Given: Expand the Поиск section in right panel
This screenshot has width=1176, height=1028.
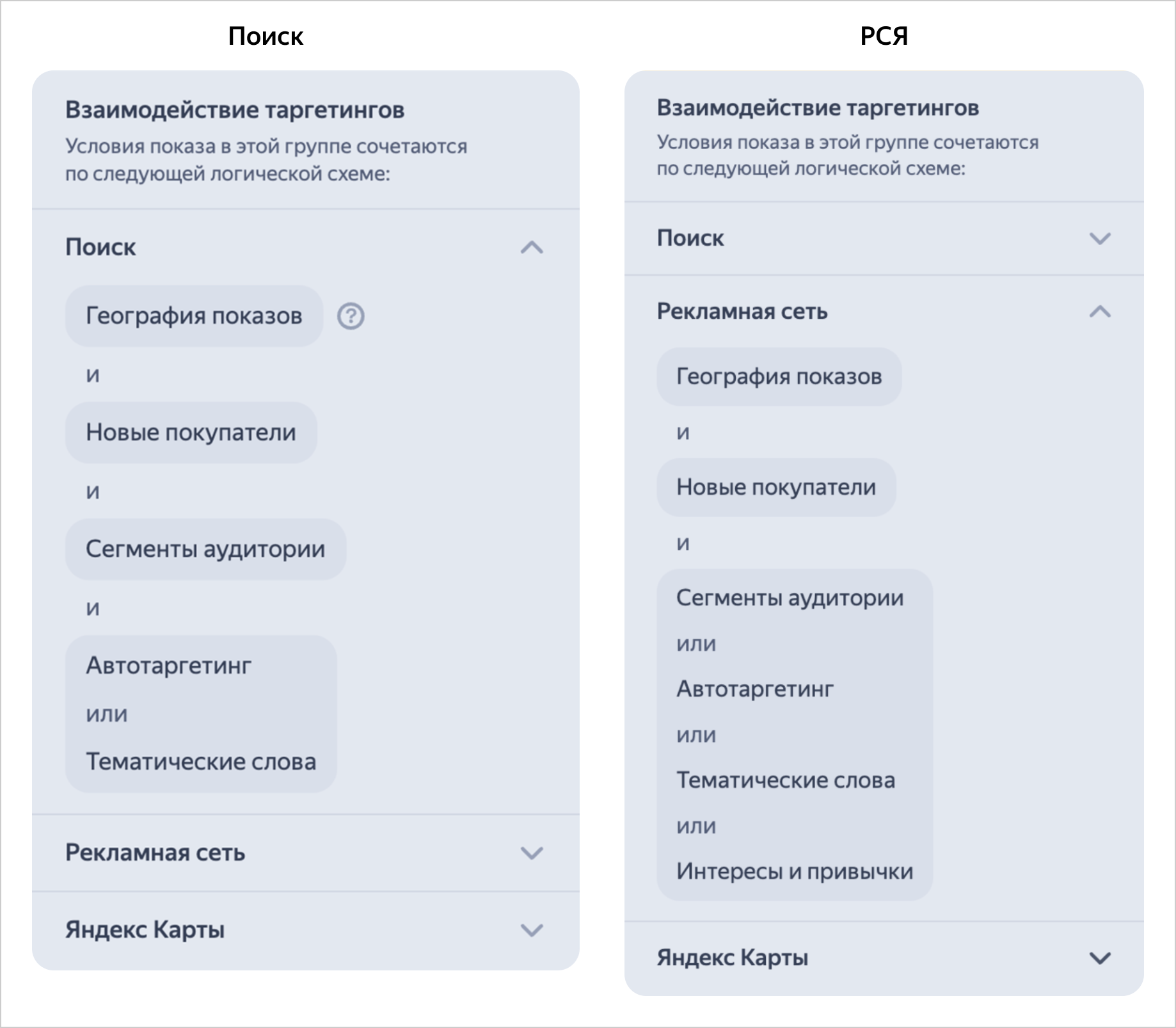Looking at the screenshot, I should pos(1100,239).
